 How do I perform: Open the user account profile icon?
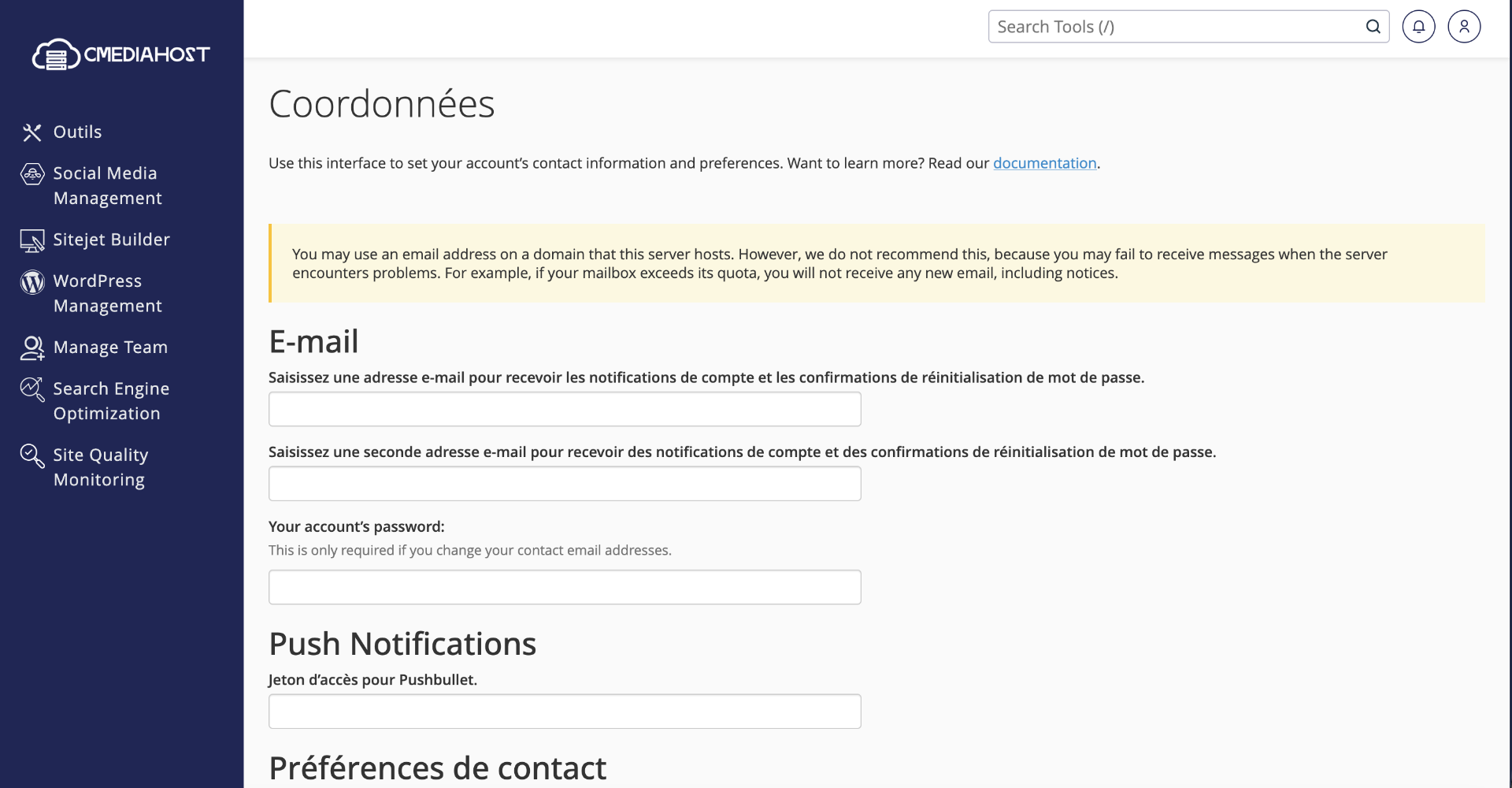coord(1464,27)
